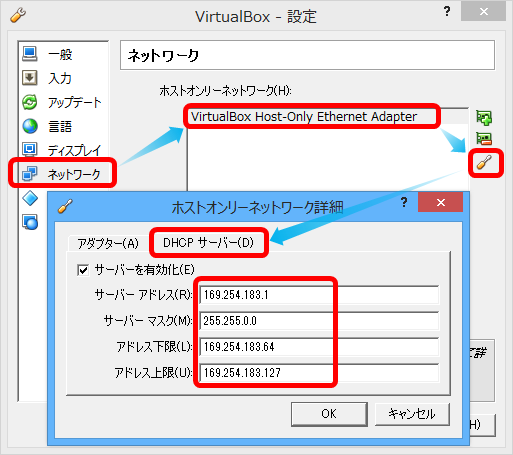This screenshot has width=513, height=455.
Task: Select the 入力 (Input) settings category
Action: 60,78
